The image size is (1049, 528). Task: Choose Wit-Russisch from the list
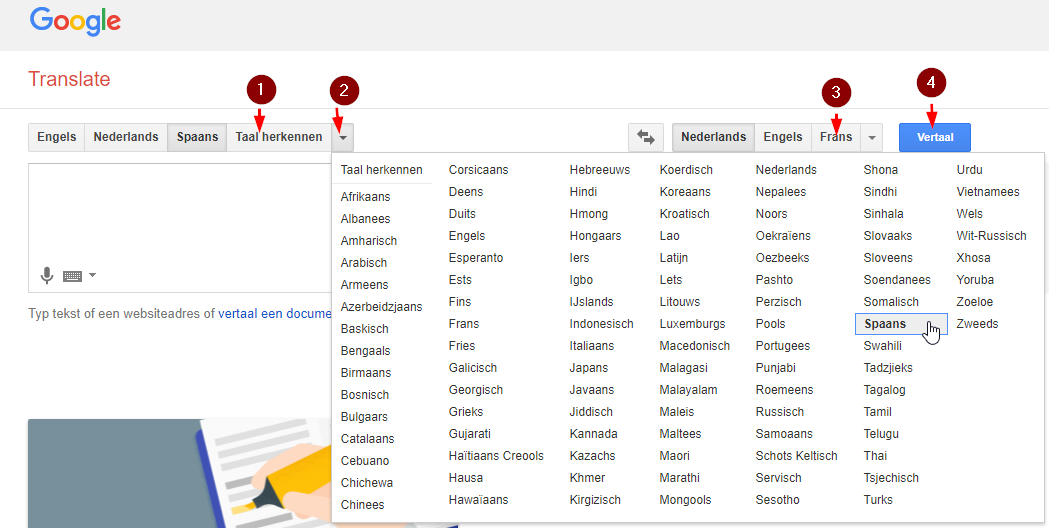pyautogui.click(x=991, y=236)
